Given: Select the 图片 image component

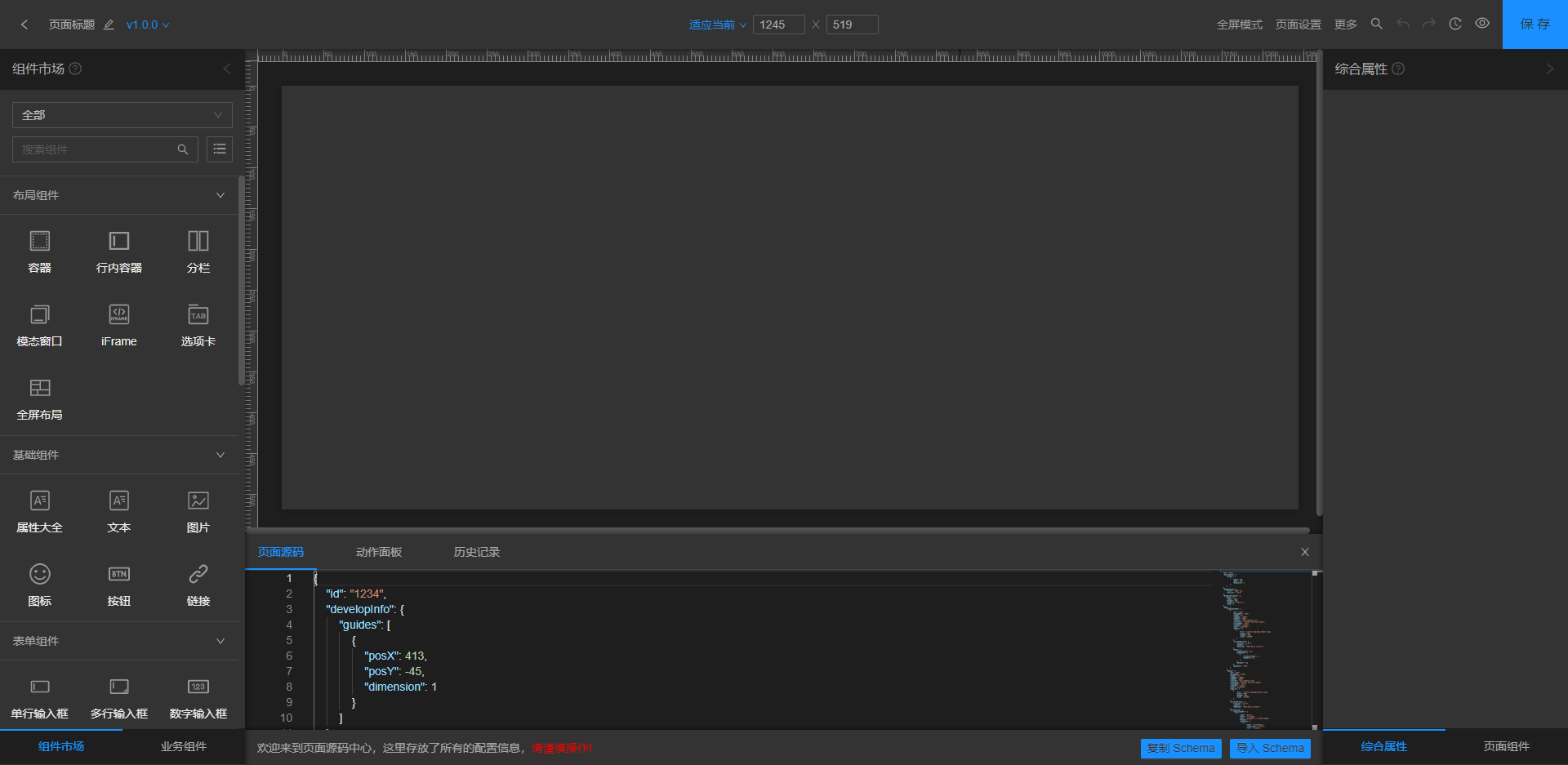Looking at the screenshot, I should pyautogui.click(x=198, y=512).
